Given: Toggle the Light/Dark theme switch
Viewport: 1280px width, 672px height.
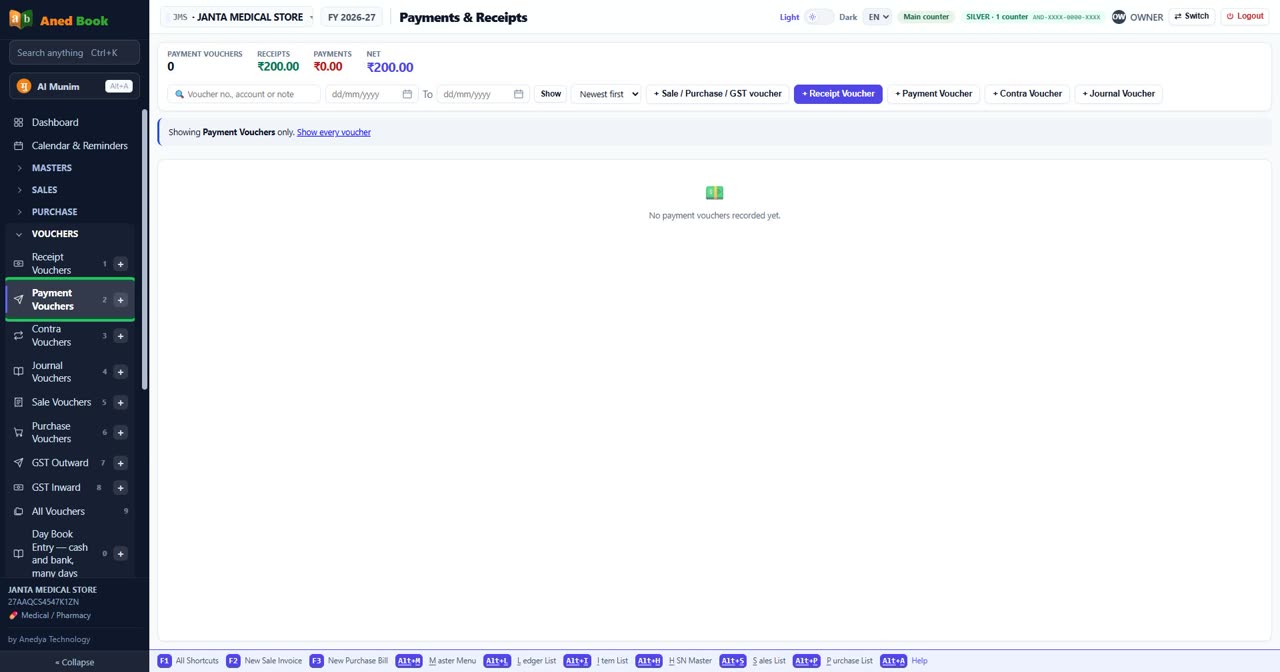Looking at the screenshot, I should pos(818,17).
